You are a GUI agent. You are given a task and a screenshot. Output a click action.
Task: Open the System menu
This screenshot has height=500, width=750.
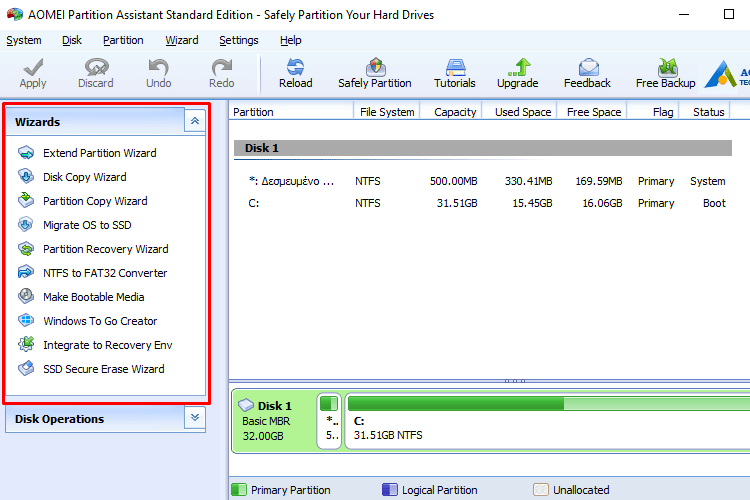coord(24,40)
